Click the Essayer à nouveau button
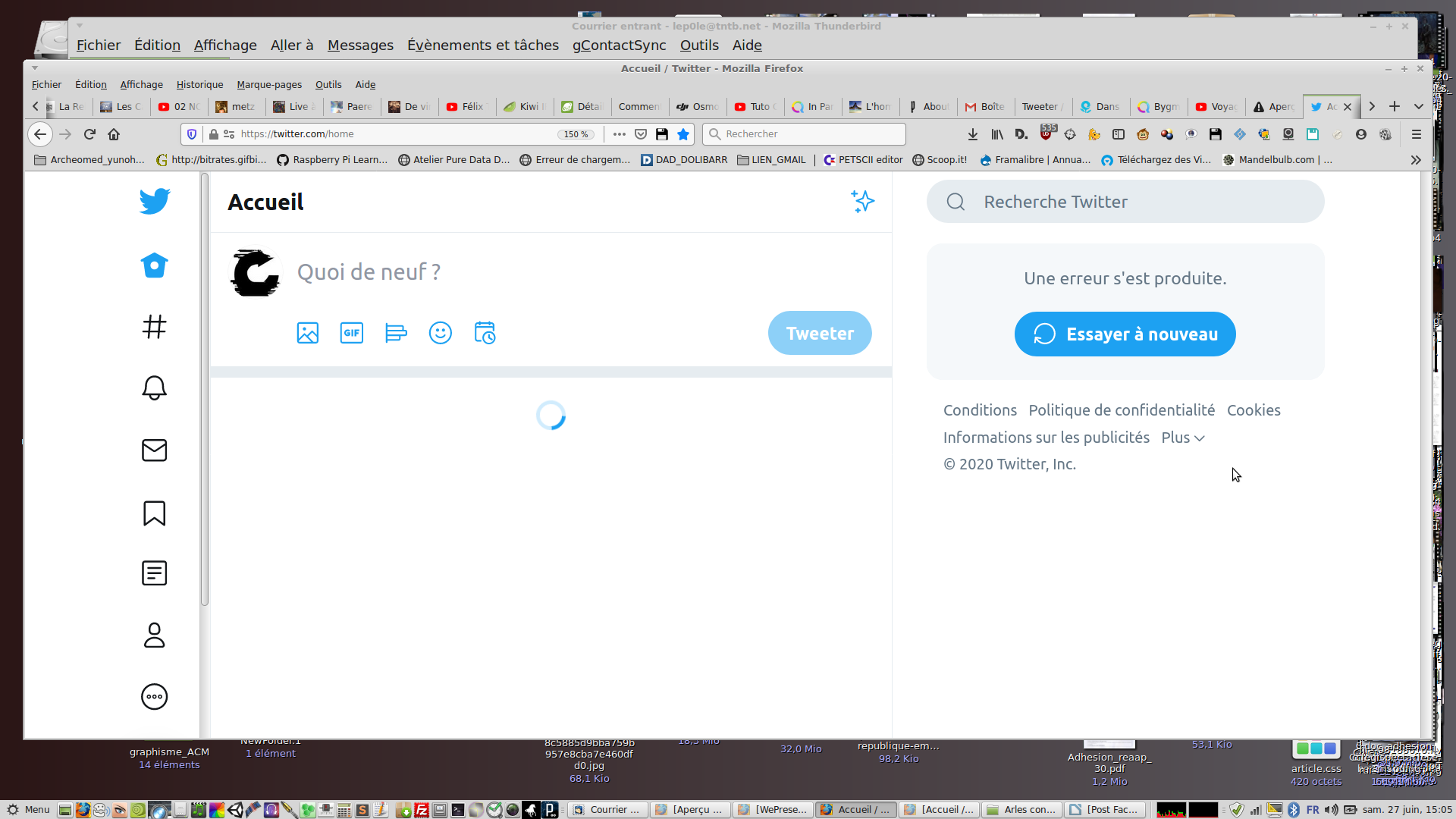Image resolution: width=1456 pixels, height=819 pixels. point(1125,334)
